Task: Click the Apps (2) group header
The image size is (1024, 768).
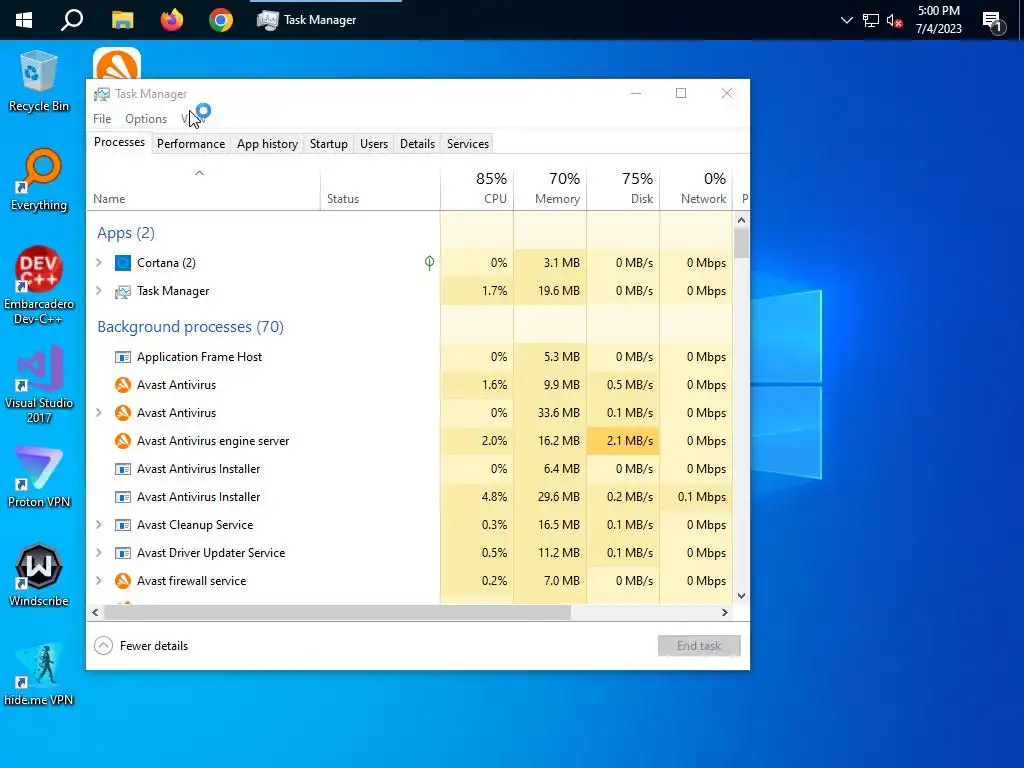Action: [126, 233]
